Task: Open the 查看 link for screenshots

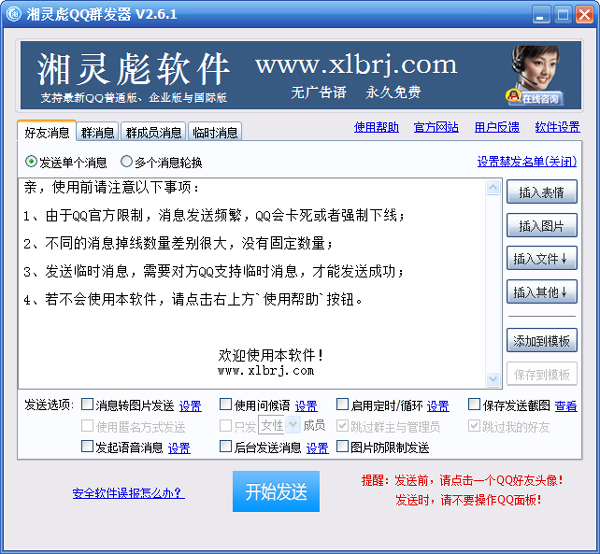Action: 566,406
